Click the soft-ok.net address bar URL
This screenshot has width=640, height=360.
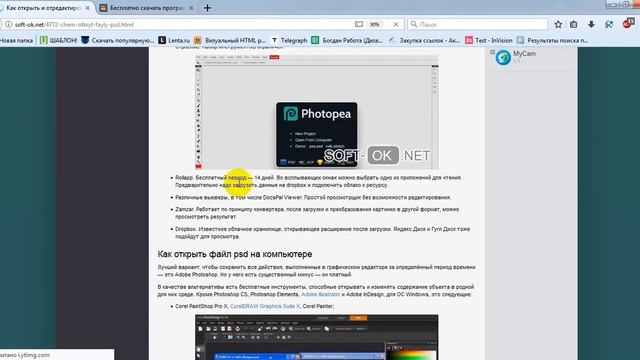tap(74, 24)
